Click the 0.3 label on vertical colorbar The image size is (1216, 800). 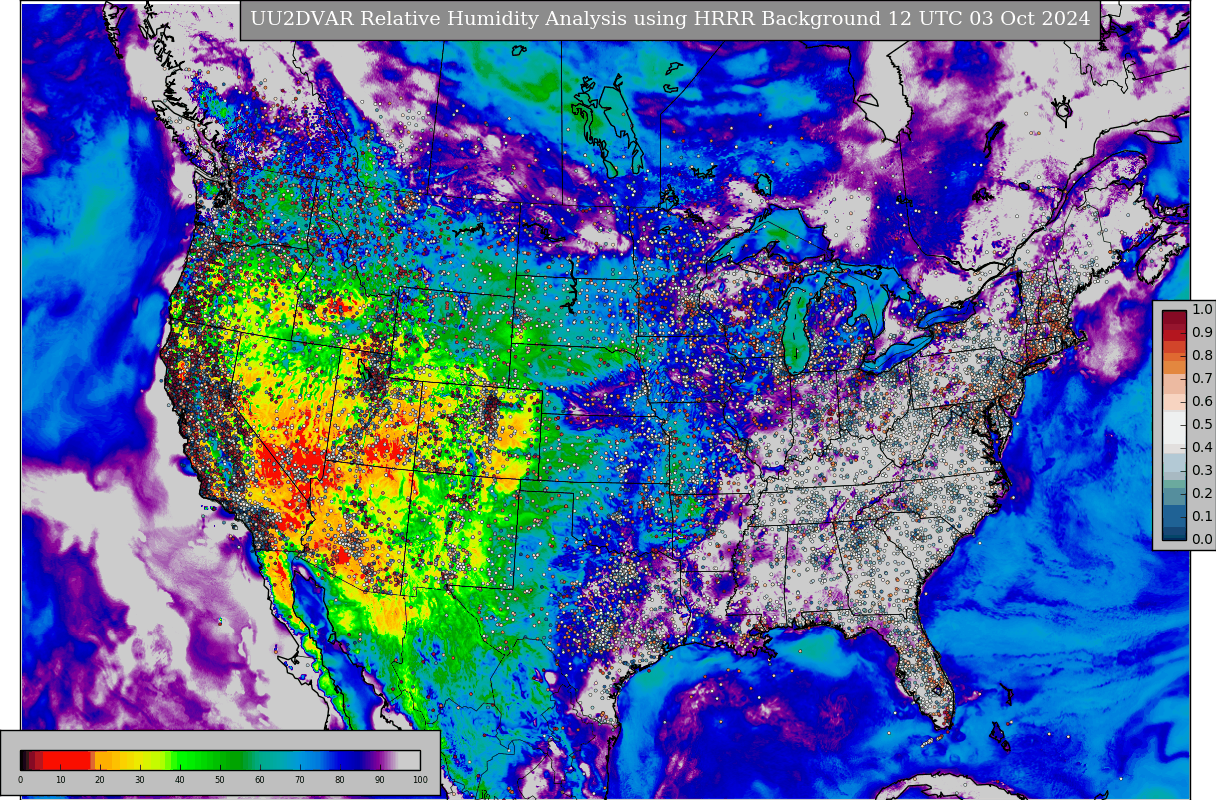[x=1202, y=471]
